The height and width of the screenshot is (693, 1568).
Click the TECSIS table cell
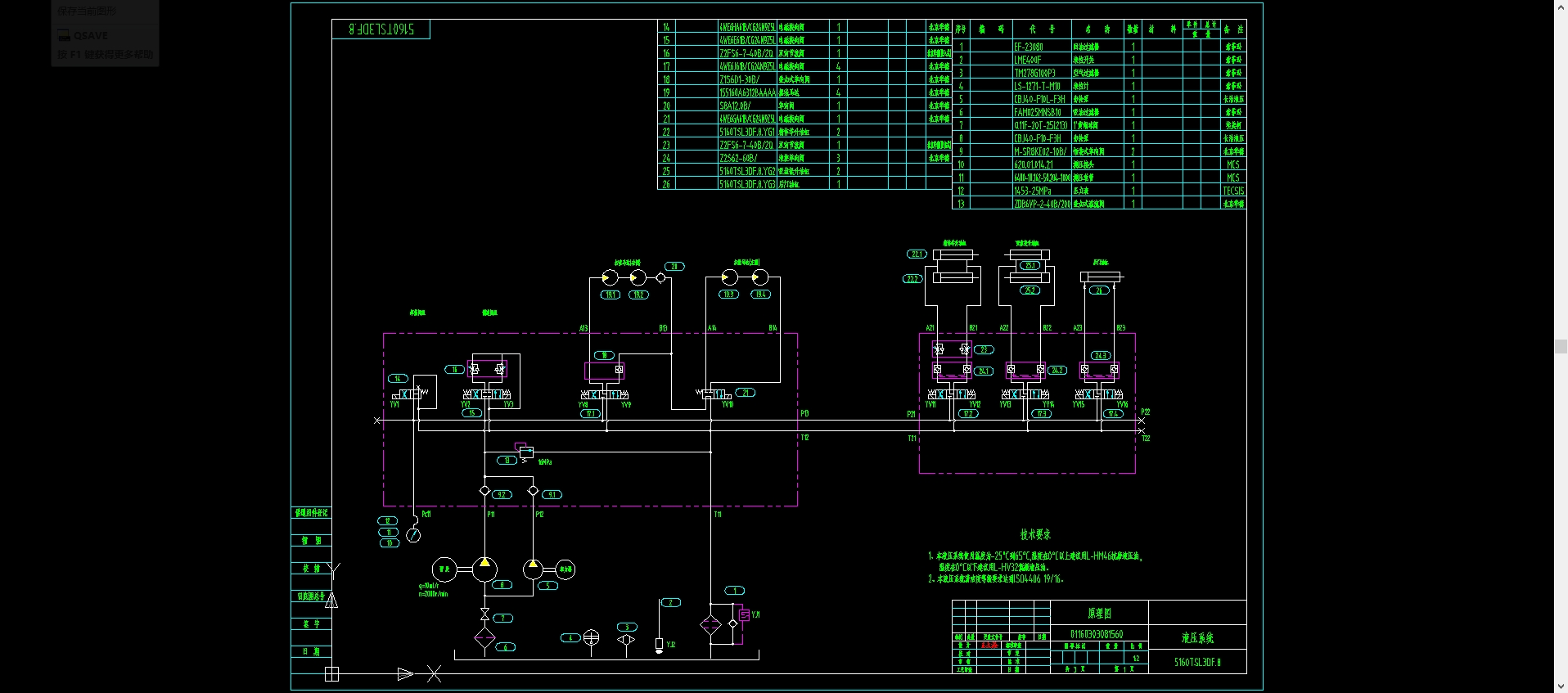coord(1233,191)
